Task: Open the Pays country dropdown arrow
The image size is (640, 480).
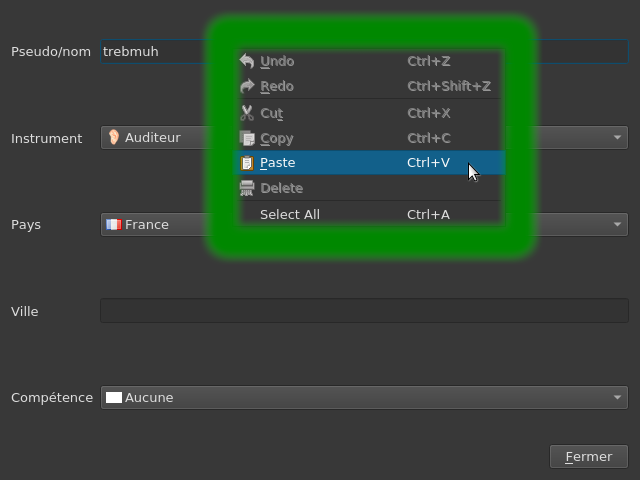Action: [x=617, y=224]
